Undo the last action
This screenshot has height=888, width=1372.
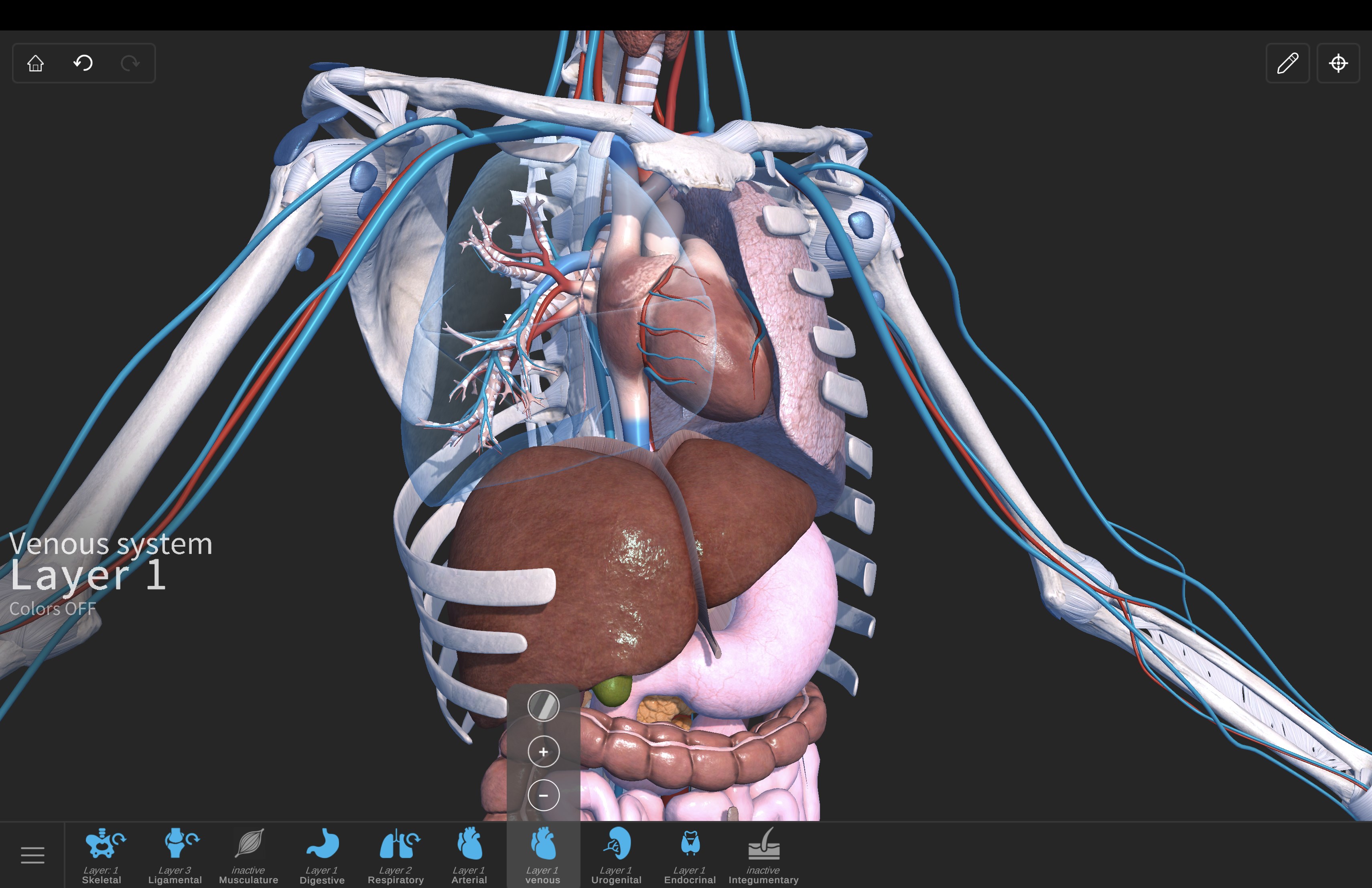click(83, 63)
